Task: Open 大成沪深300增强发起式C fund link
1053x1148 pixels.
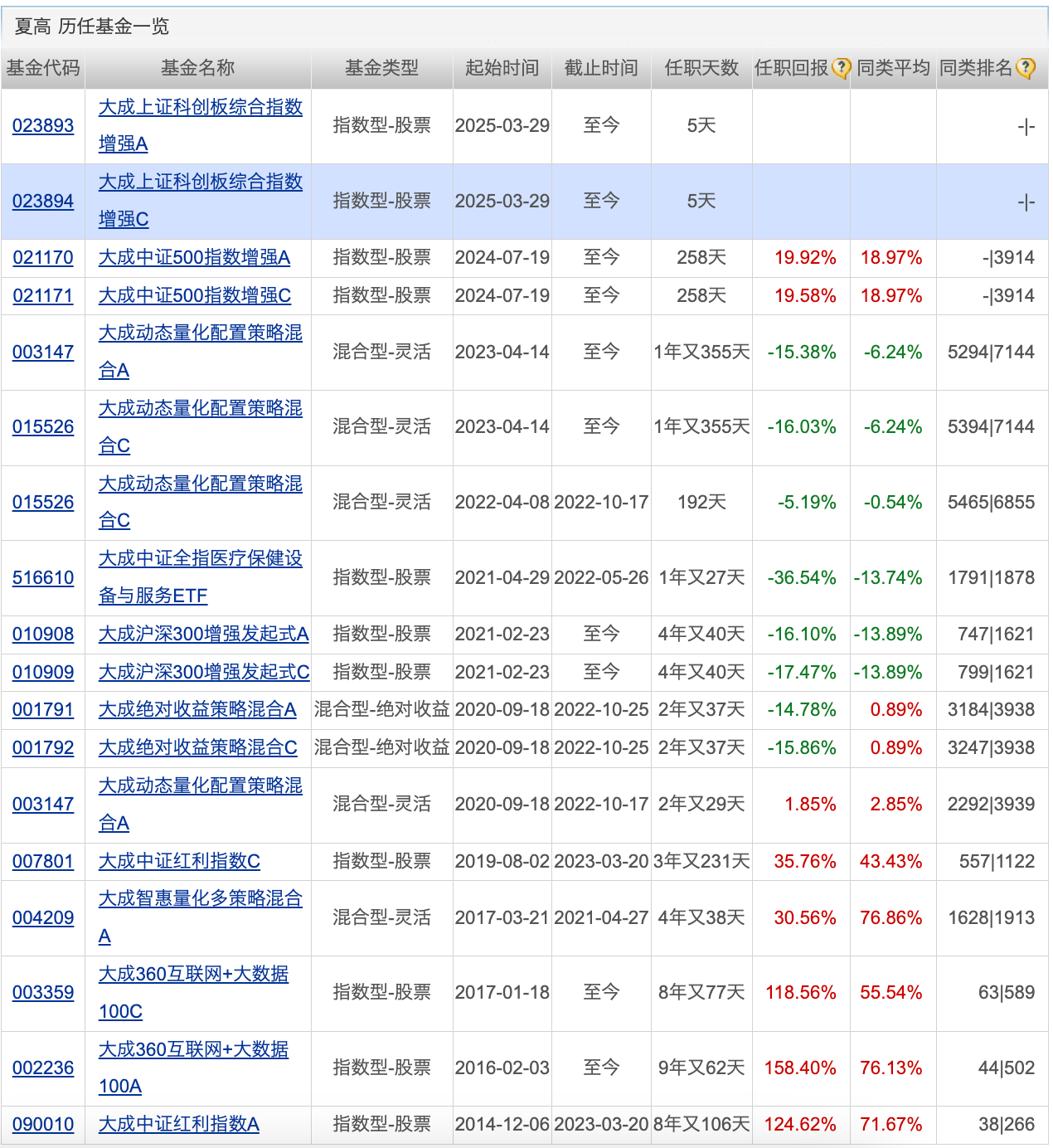Action: (x=204, y=673)
